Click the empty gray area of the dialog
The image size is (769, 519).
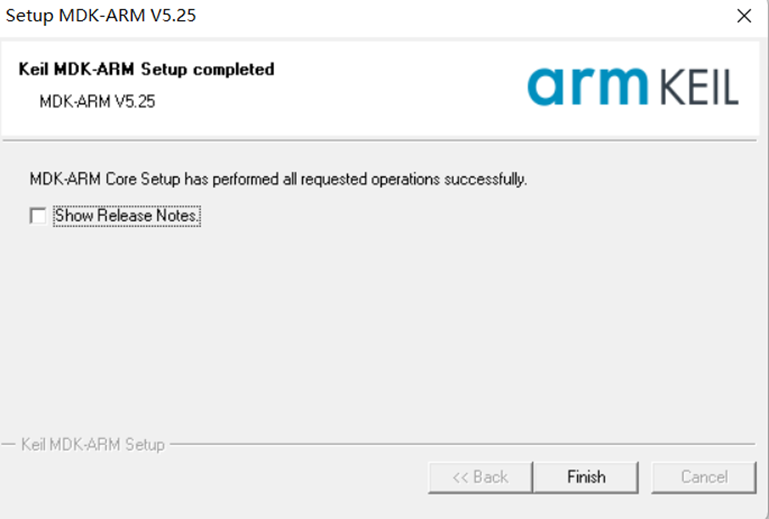(400, 330)
